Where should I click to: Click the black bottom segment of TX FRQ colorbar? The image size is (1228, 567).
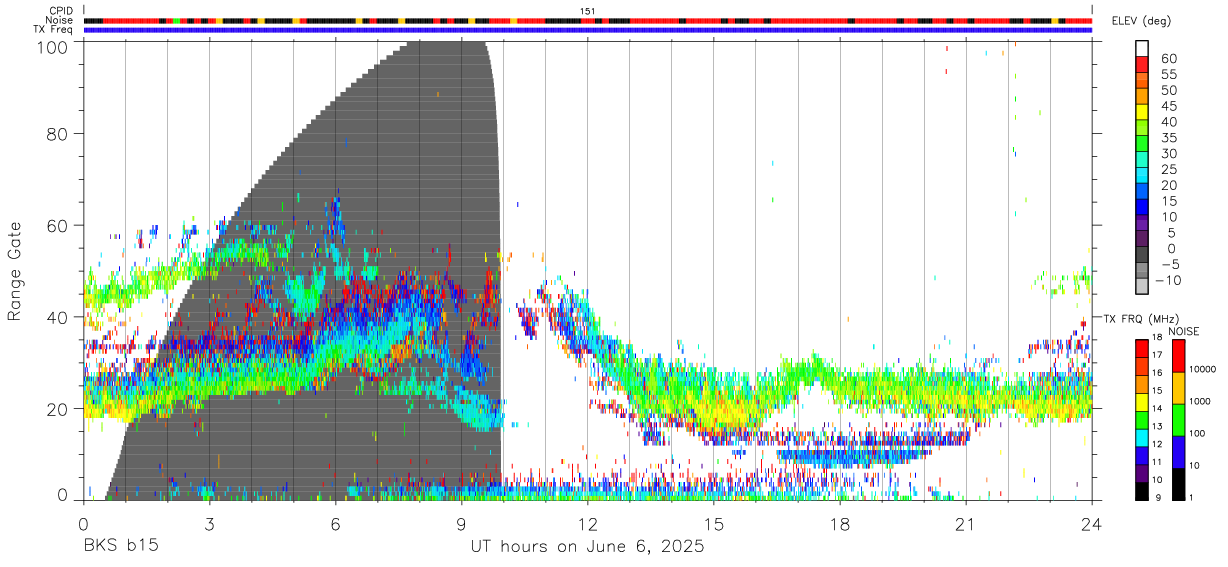click(1141, 492)
